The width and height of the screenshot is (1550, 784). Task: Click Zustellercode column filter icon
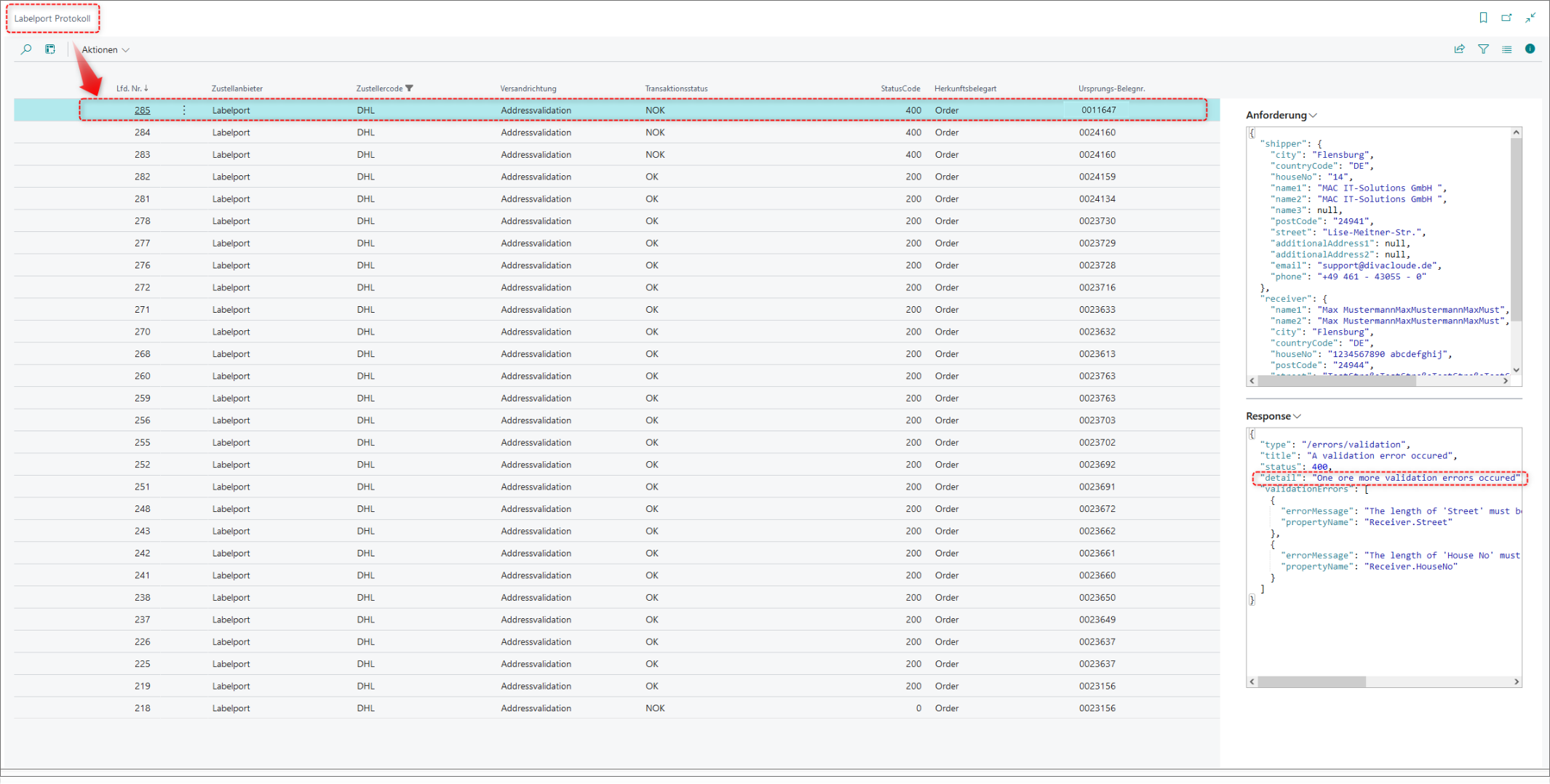410,89
